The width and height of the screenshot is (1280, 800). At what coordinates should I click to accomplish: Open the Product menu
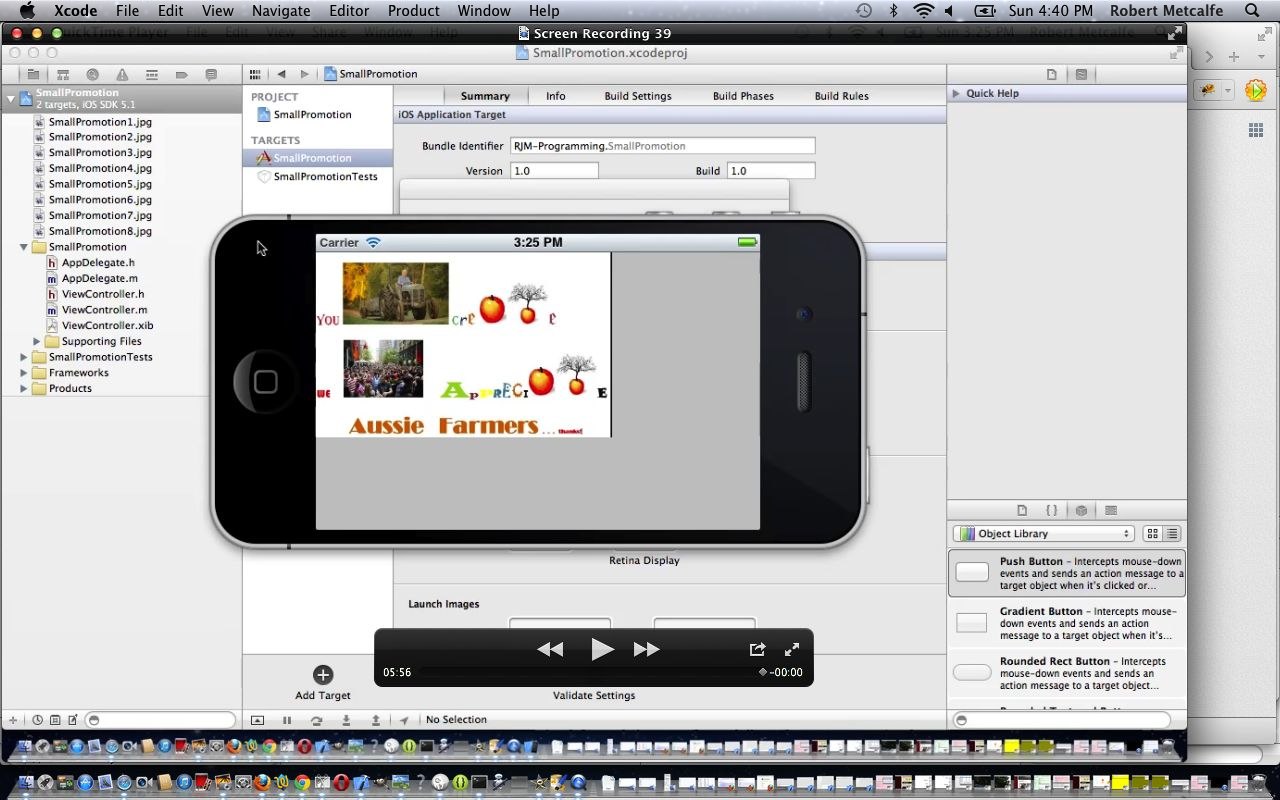point(414,11)
